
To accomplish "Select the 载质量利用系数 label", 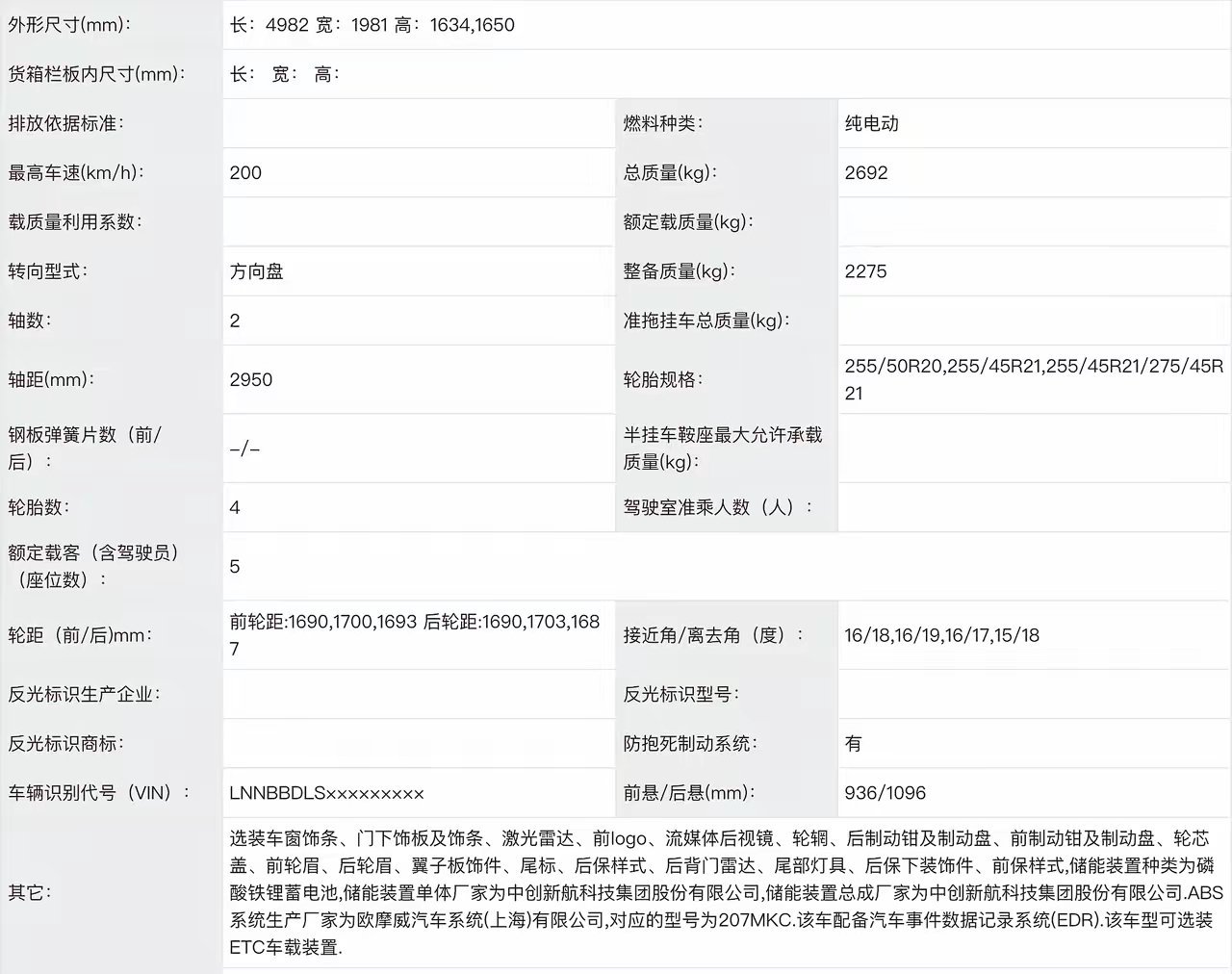I will tap(75, 221).
